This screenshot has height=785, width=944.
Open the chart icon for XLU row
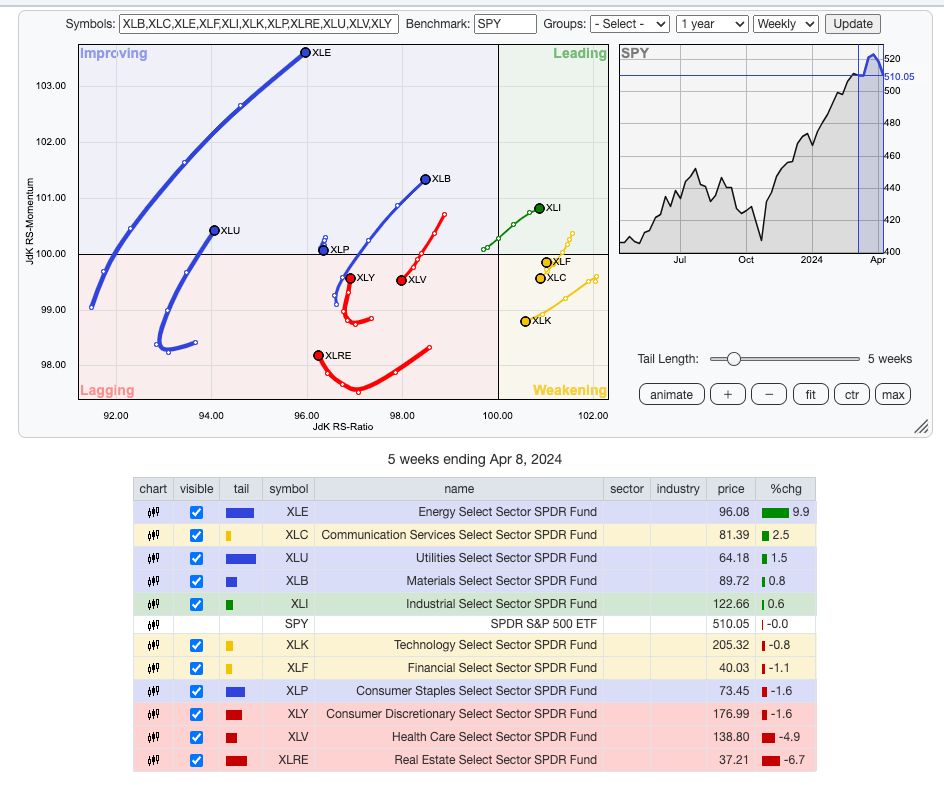pos(154,558)
